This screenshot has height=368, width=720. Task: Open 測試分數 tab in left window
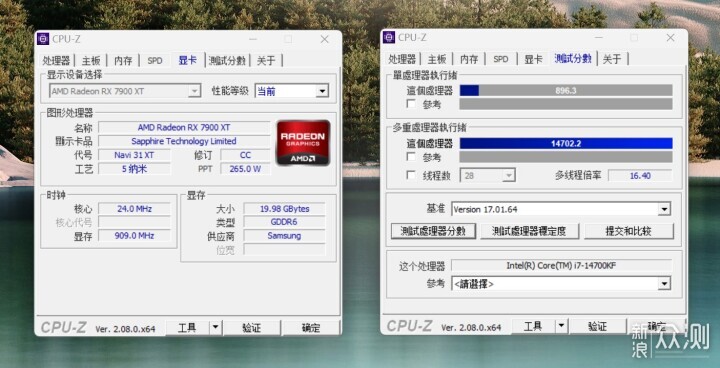tap(227, 61)
